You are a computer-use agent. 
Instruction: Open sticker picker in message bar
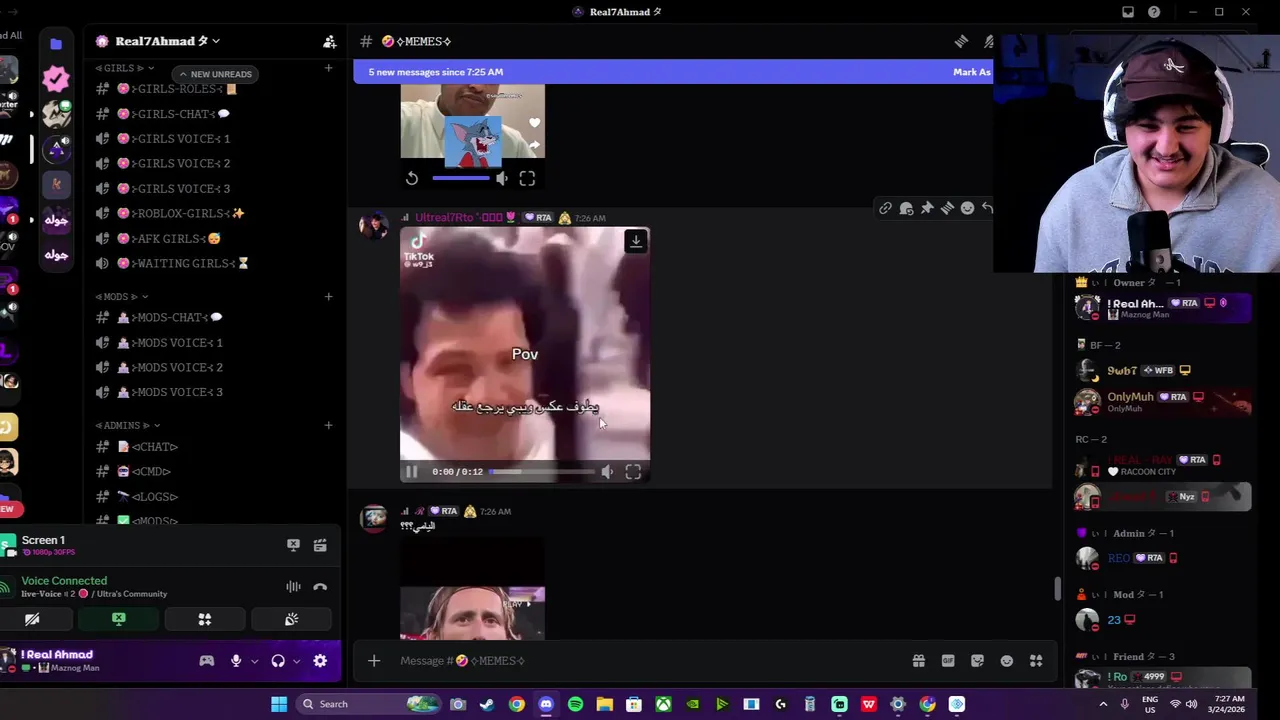(x=977, y=661)
